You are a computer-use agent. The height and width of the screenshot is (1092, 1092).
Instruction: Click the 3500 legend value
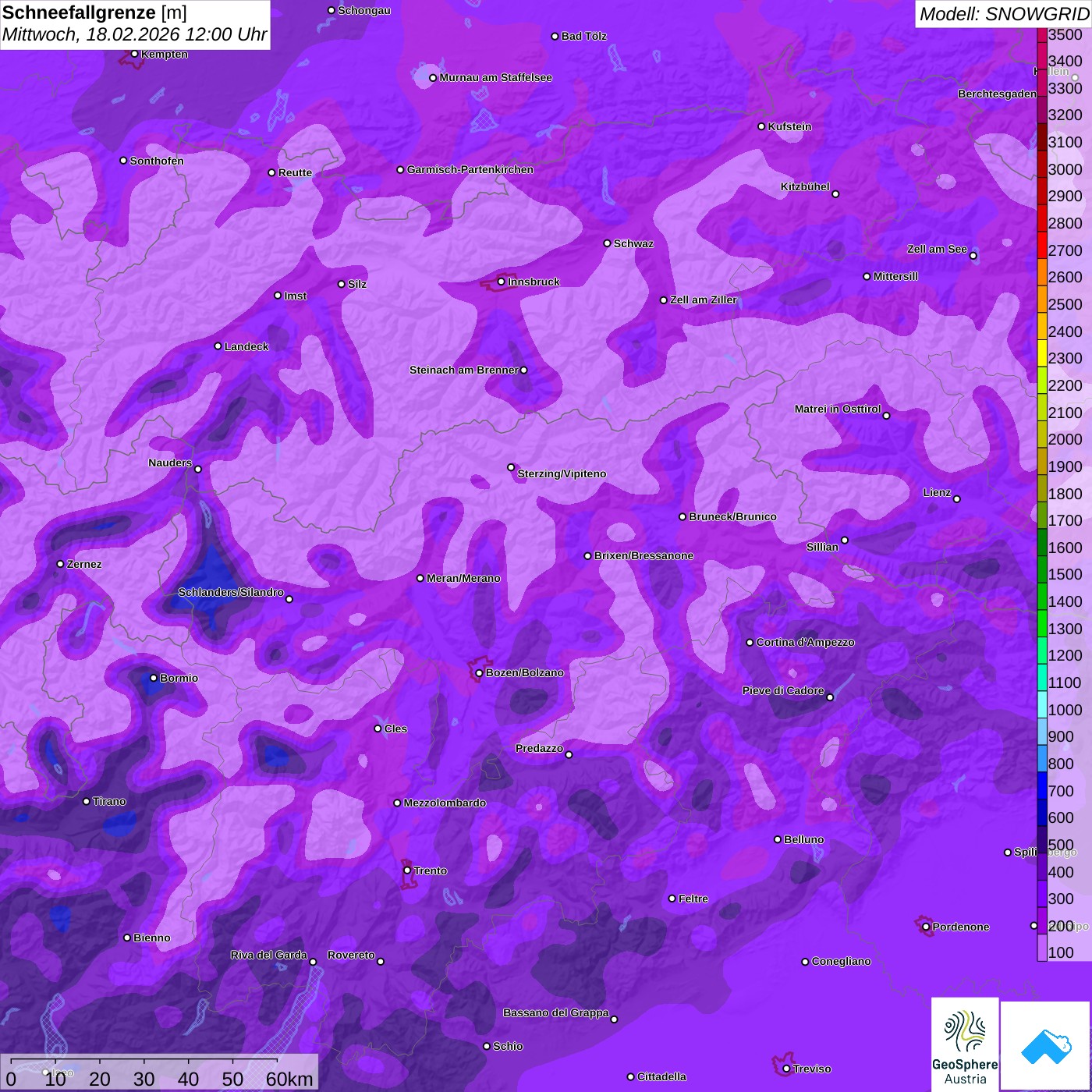(1065, 34)
